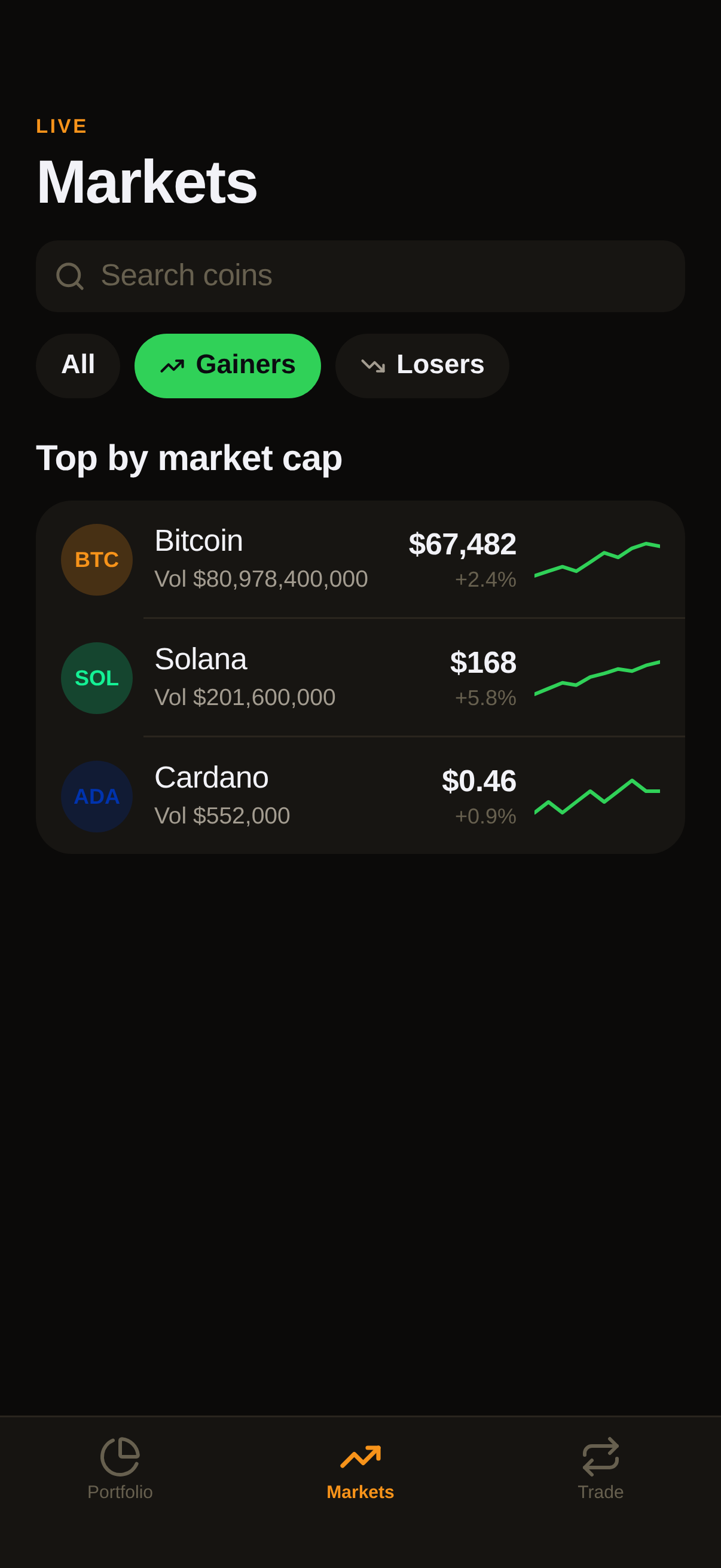Open the Solana coin name

[201, 659]
